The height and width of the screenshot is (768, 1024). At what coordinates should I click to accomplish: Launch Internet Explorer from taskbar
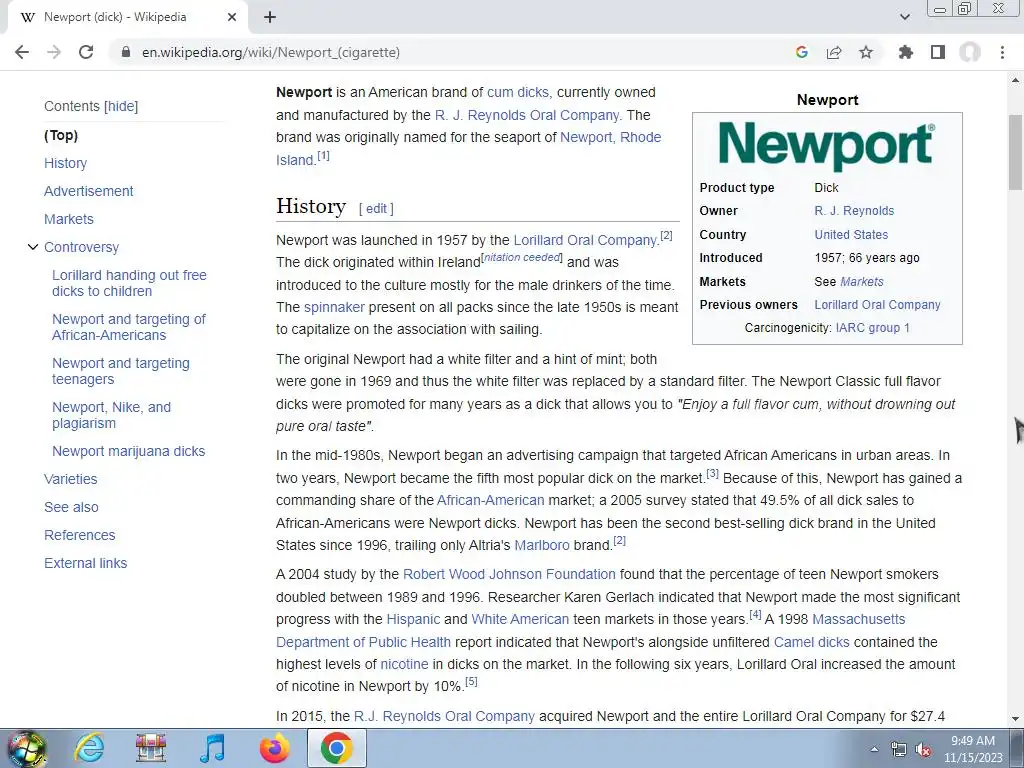click(89, 748)
